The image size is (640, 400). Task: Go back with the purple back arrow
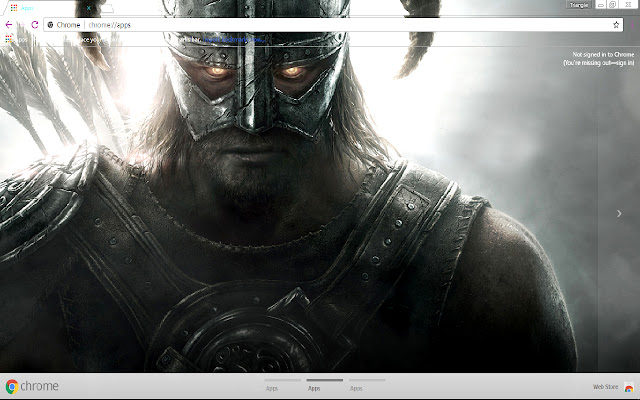point(9,25)
